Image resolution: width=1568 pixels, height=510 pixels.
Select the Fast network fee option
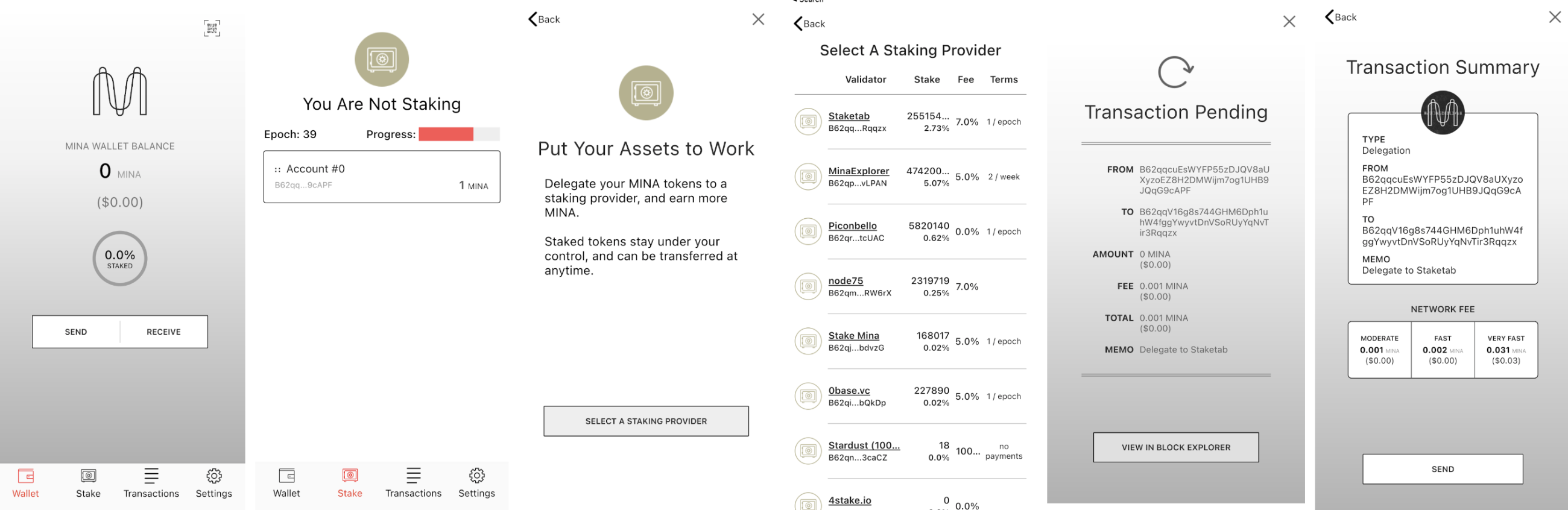pyautogui.click(x=1442, y=350)
